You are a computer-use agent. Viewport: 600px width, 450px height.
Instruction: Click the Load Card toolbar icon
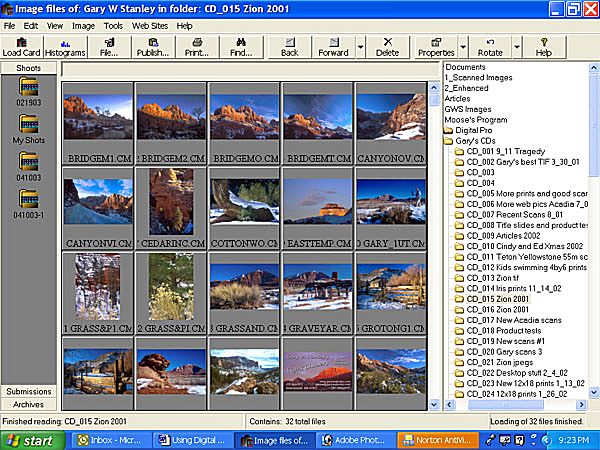[21, 46]
